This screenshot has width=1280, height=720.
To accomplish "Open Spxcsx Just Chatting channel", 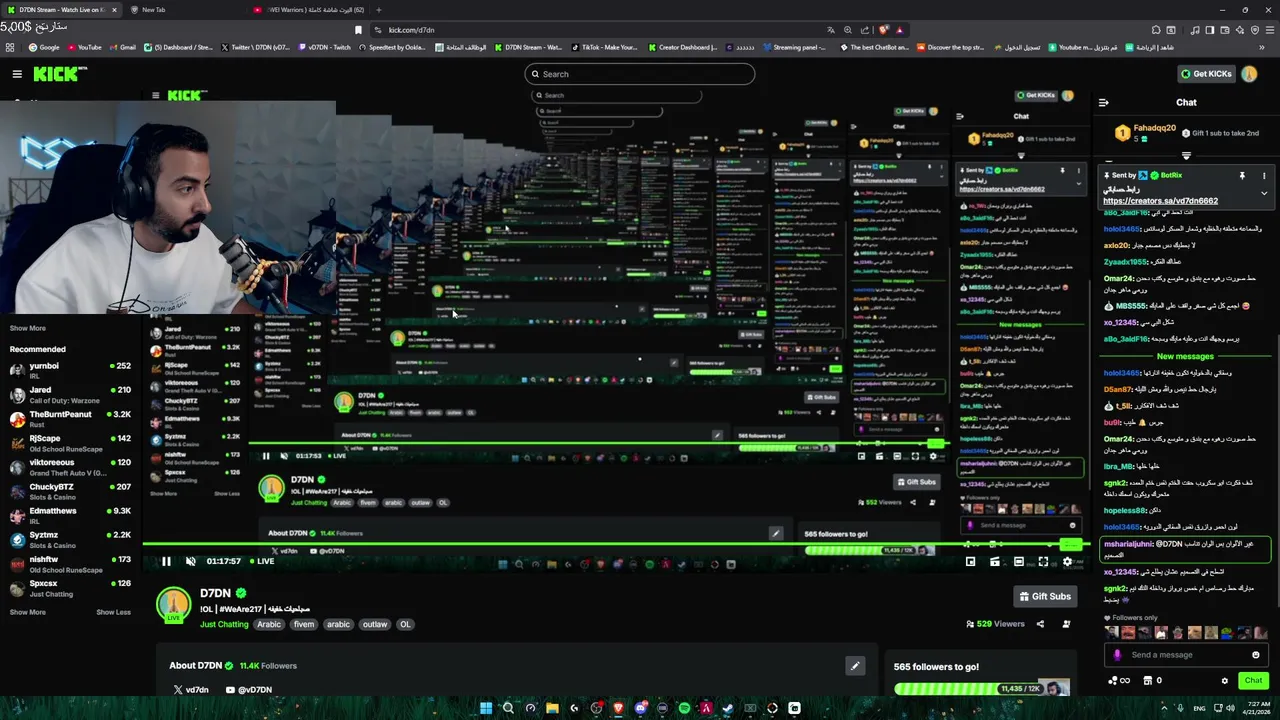I will pos(70,588).
